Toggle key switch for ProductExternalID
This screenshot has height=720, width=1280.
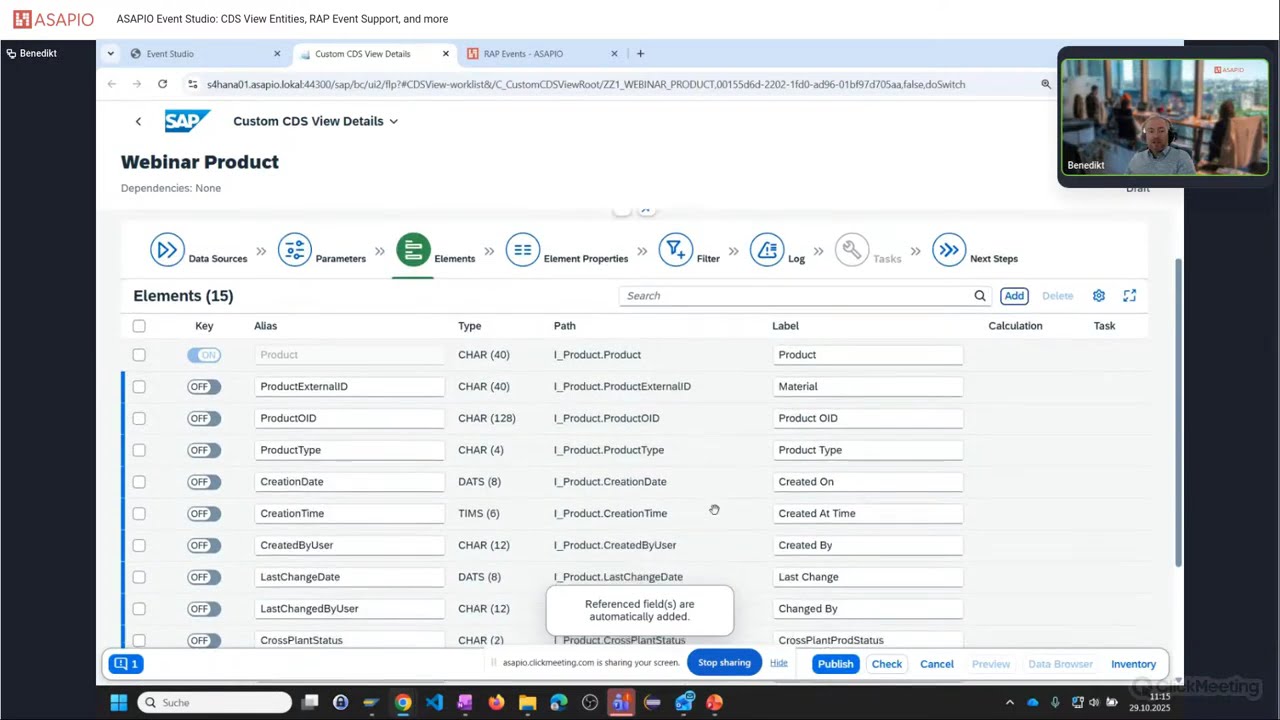[204, 387]
